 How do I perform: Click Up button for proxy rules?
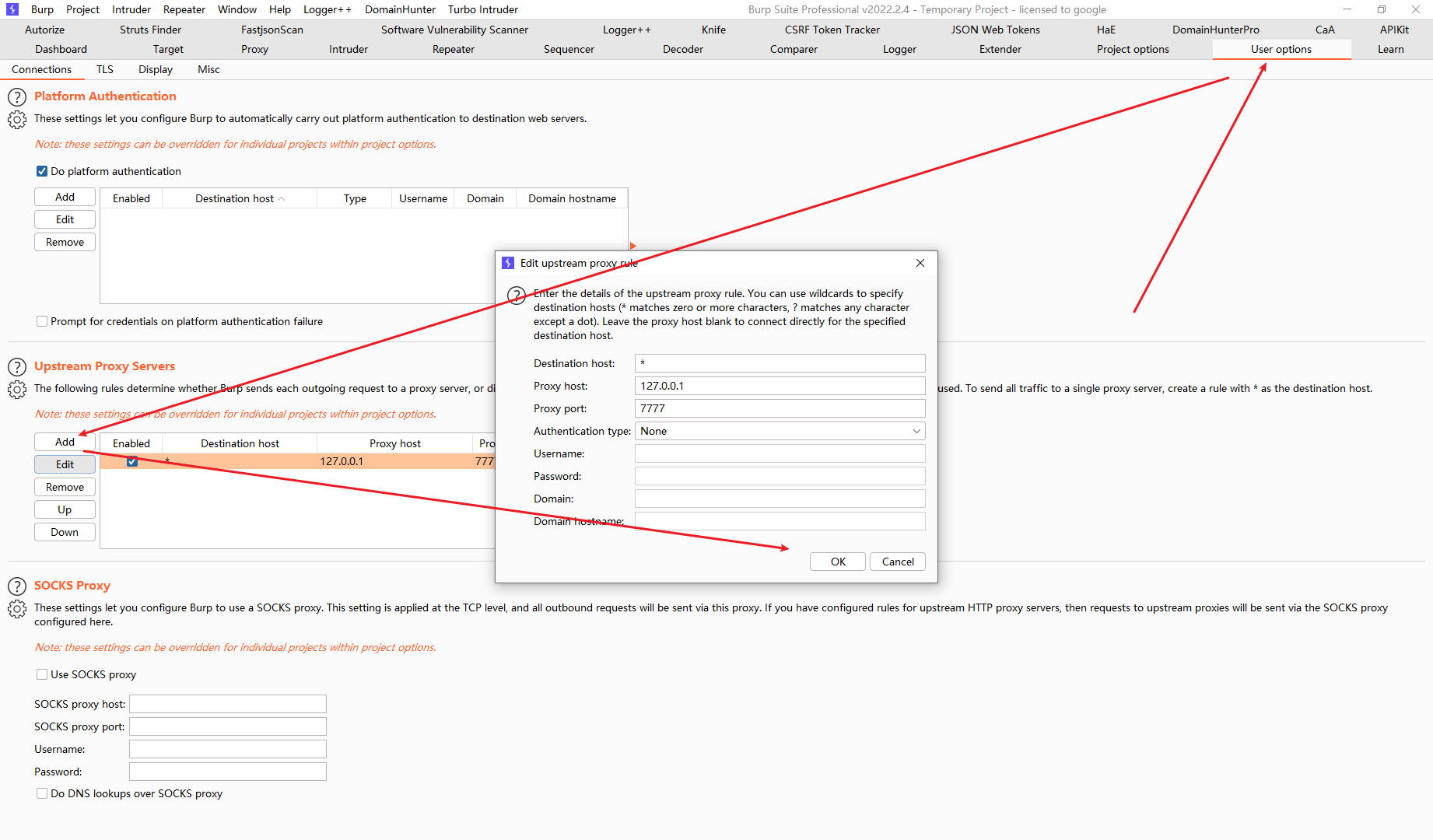coord(65,509)
